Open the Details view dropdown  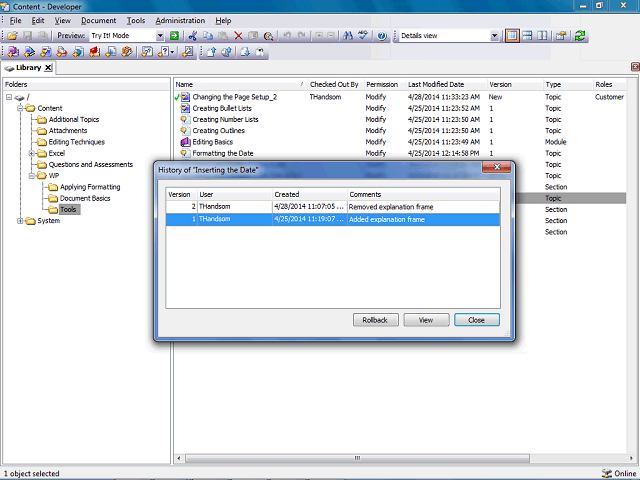click(x=494, y=36)
